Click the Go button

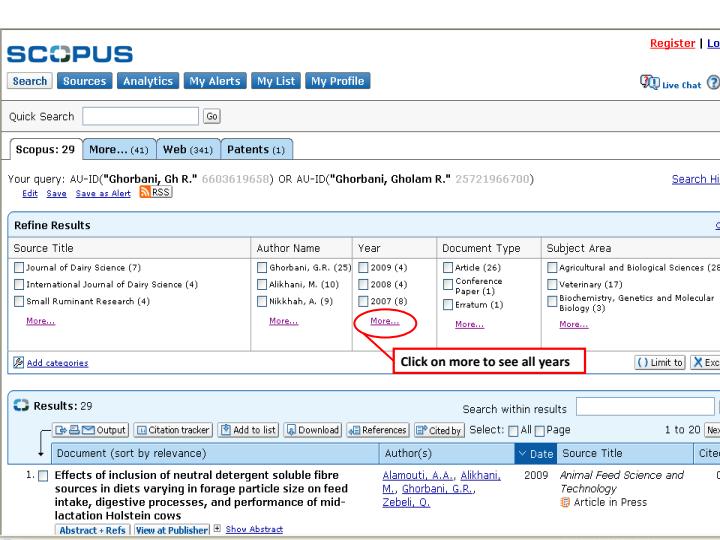(212, 116)
